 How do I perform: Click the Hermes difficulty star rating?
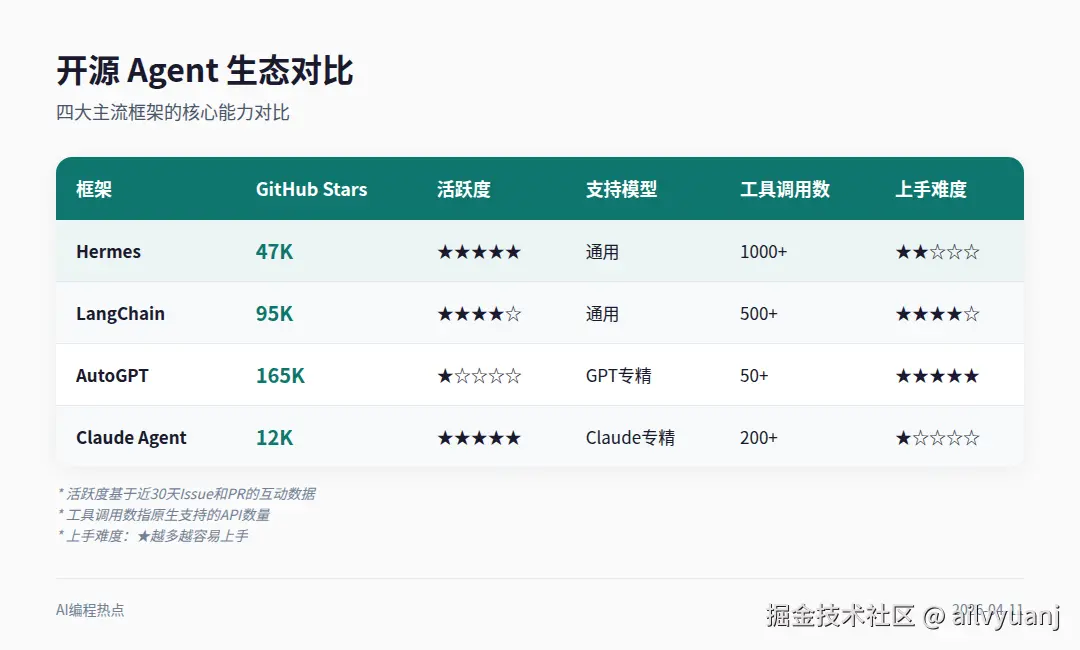937,252
